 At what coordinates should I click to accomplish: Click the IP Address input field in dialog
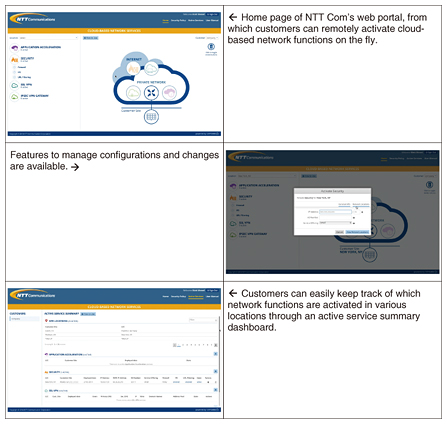(x=335, y=212)
